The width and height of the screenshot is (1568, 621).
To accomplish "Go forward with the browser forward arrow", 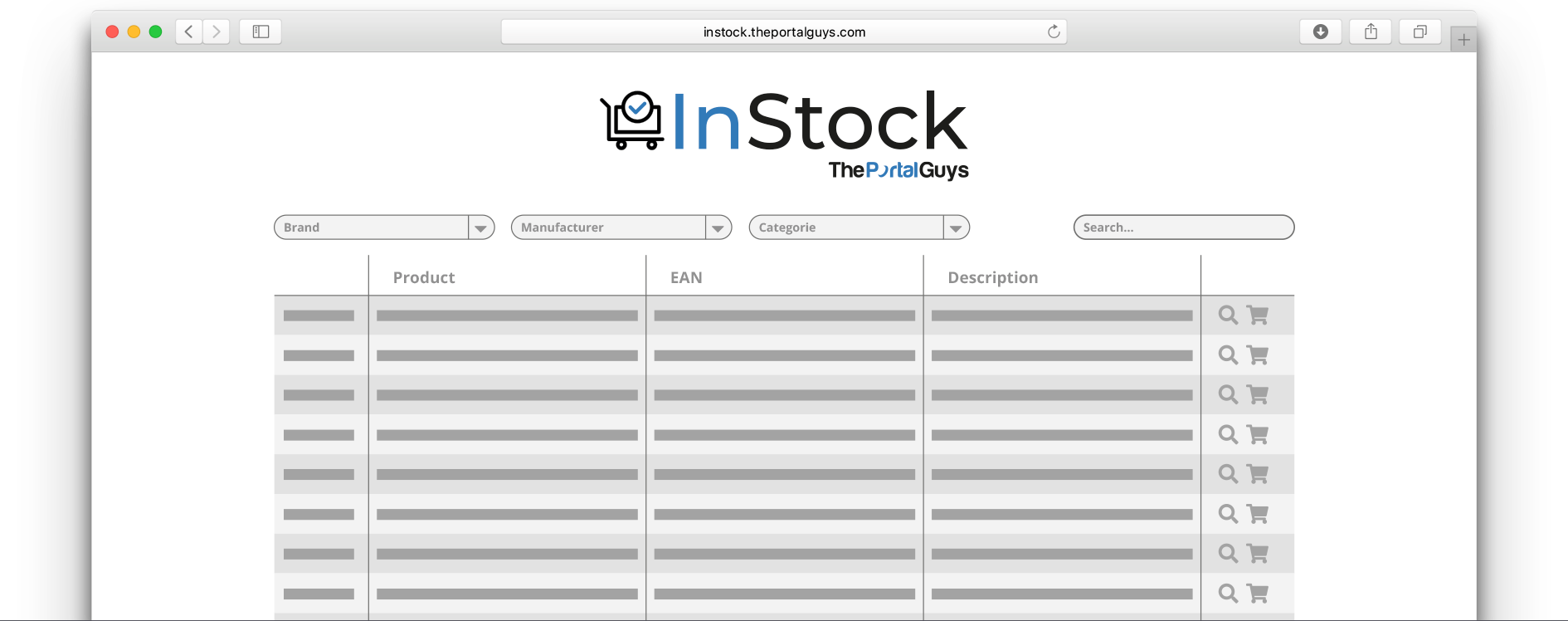I will [217, 32].
